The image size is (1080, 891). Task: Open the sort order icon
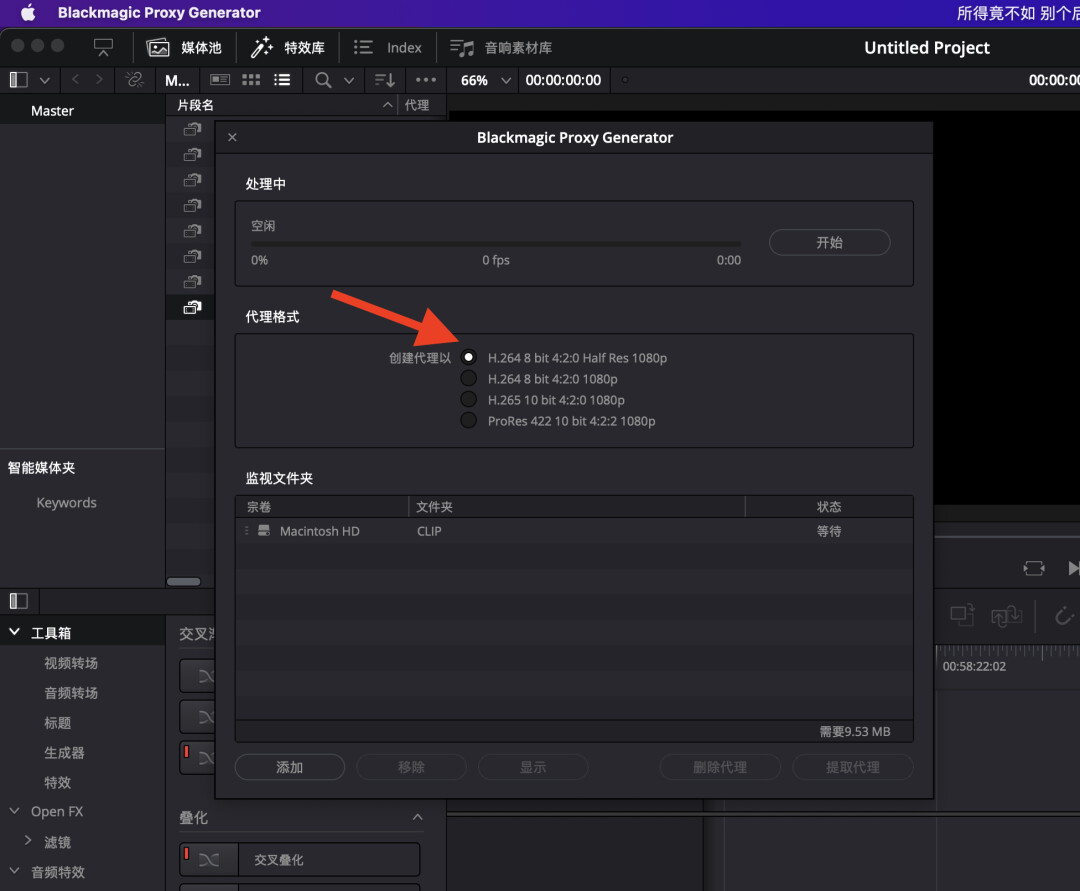coord(384,80)
